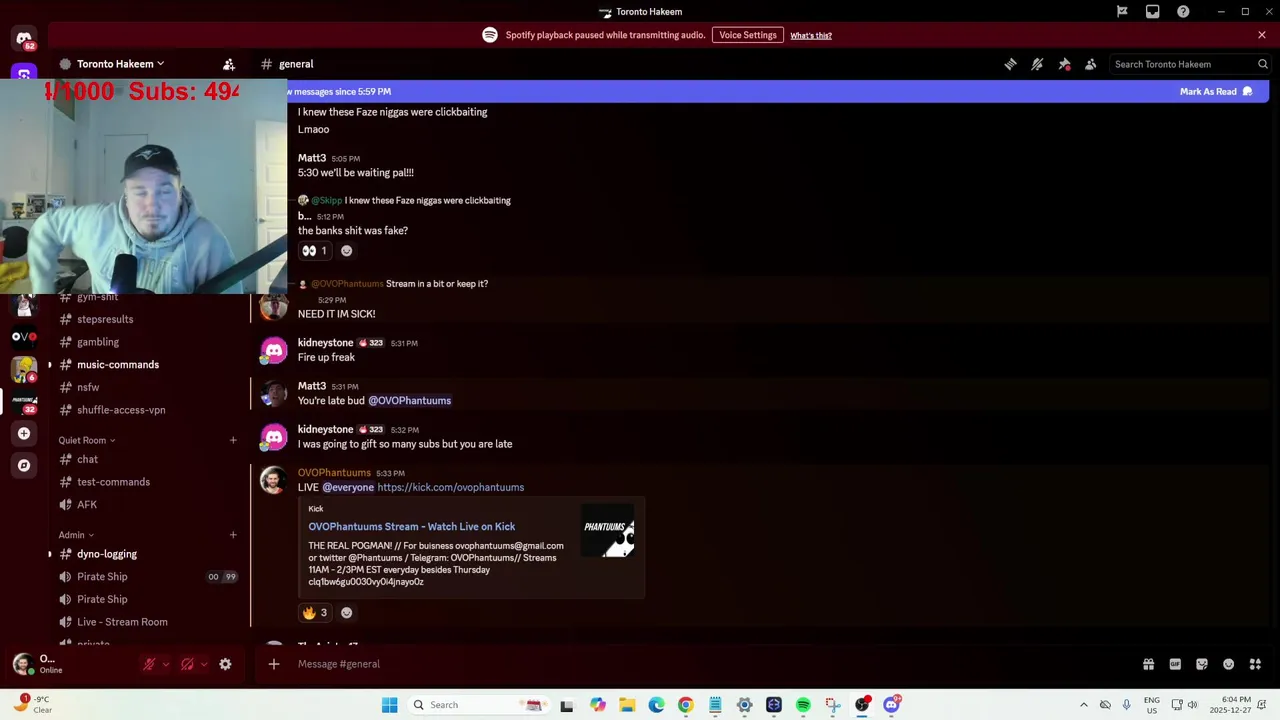Viewport: 1280px width, 720px height.
Task: Toggle microphone mute in user panel
Action: (149, 664)
